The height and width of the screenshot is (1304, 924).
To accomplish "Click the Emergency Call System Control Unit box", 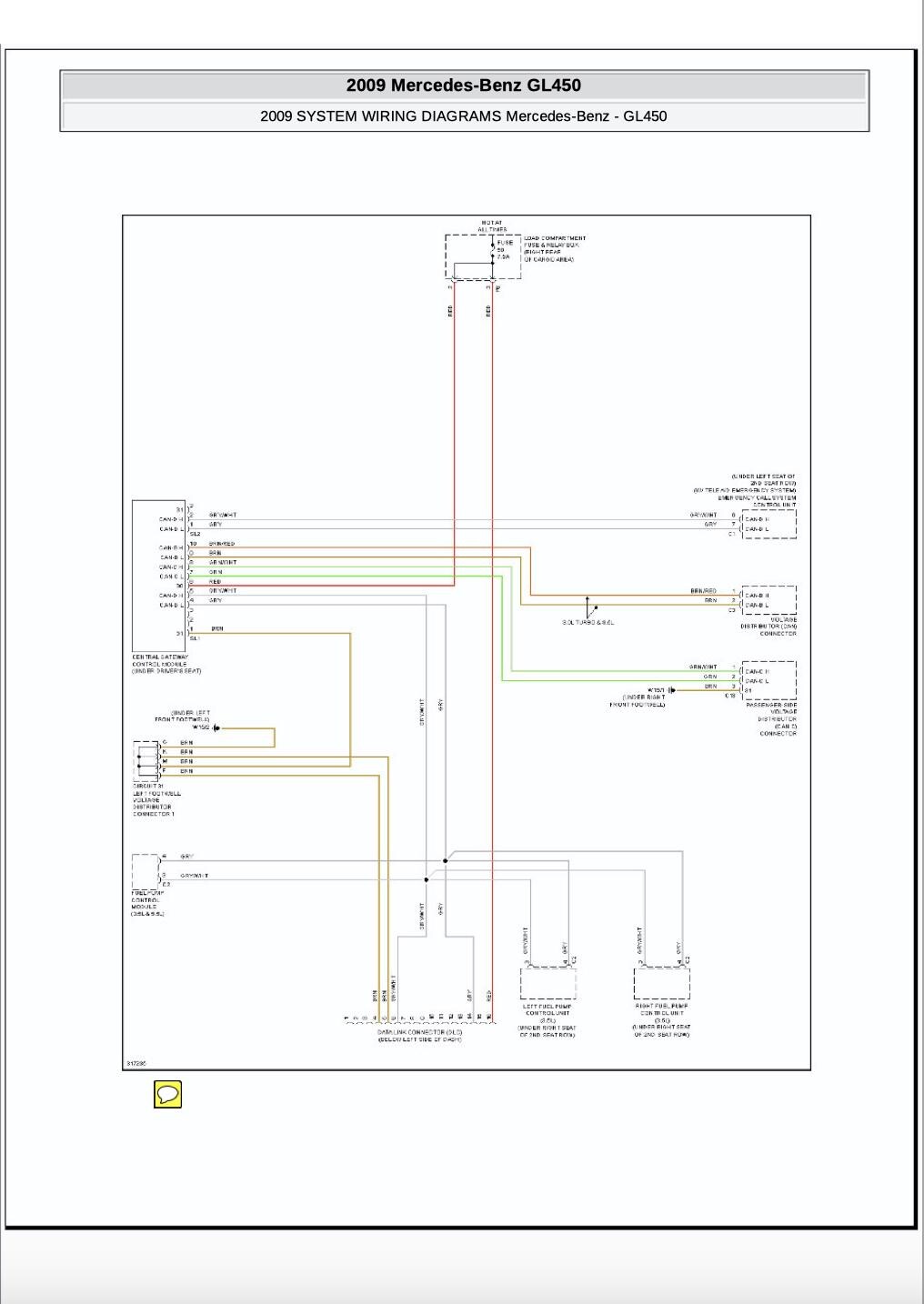I will 769,524.
